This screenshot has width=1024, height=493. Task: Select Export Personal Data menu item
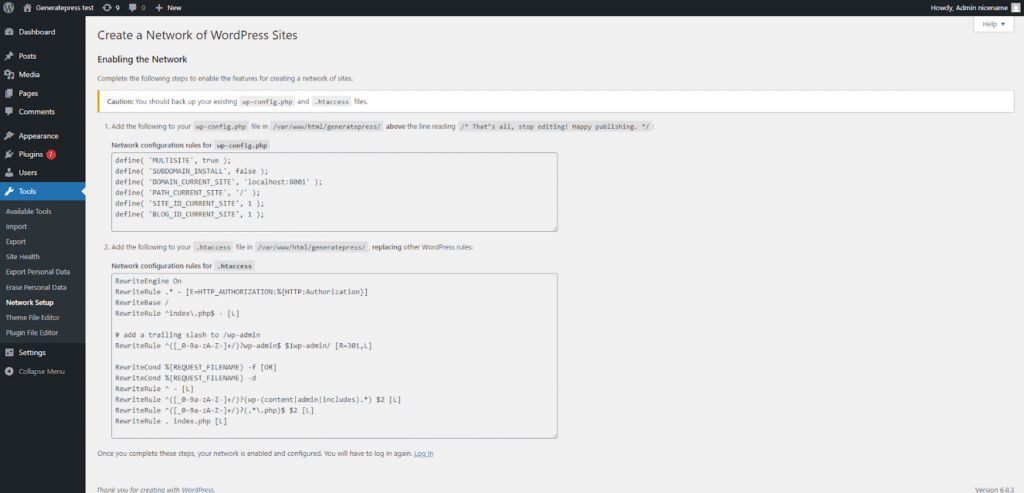coord(38,272)
